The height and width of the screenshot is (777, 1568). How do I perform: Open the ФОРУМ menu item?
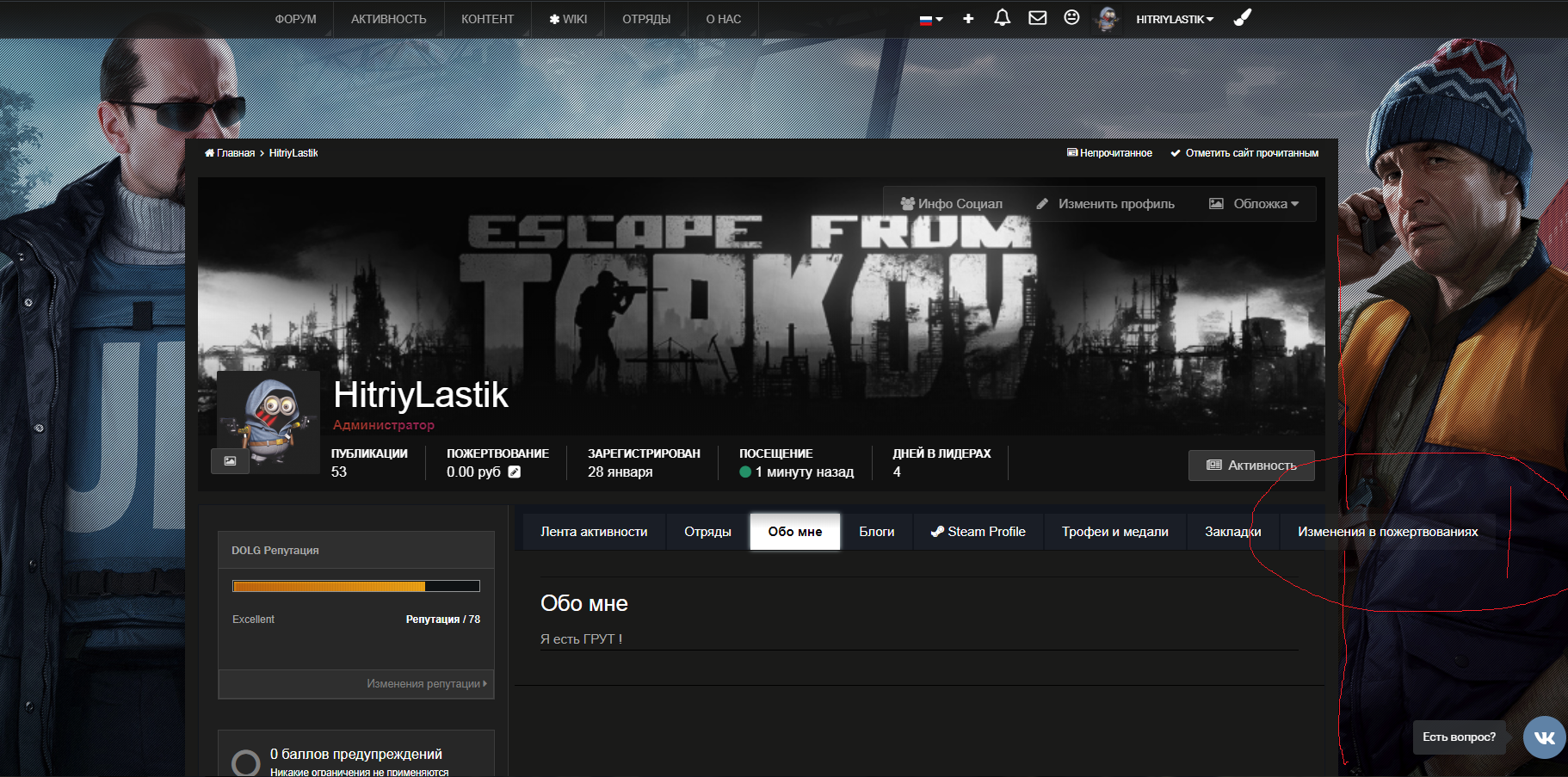pos(295,19)
